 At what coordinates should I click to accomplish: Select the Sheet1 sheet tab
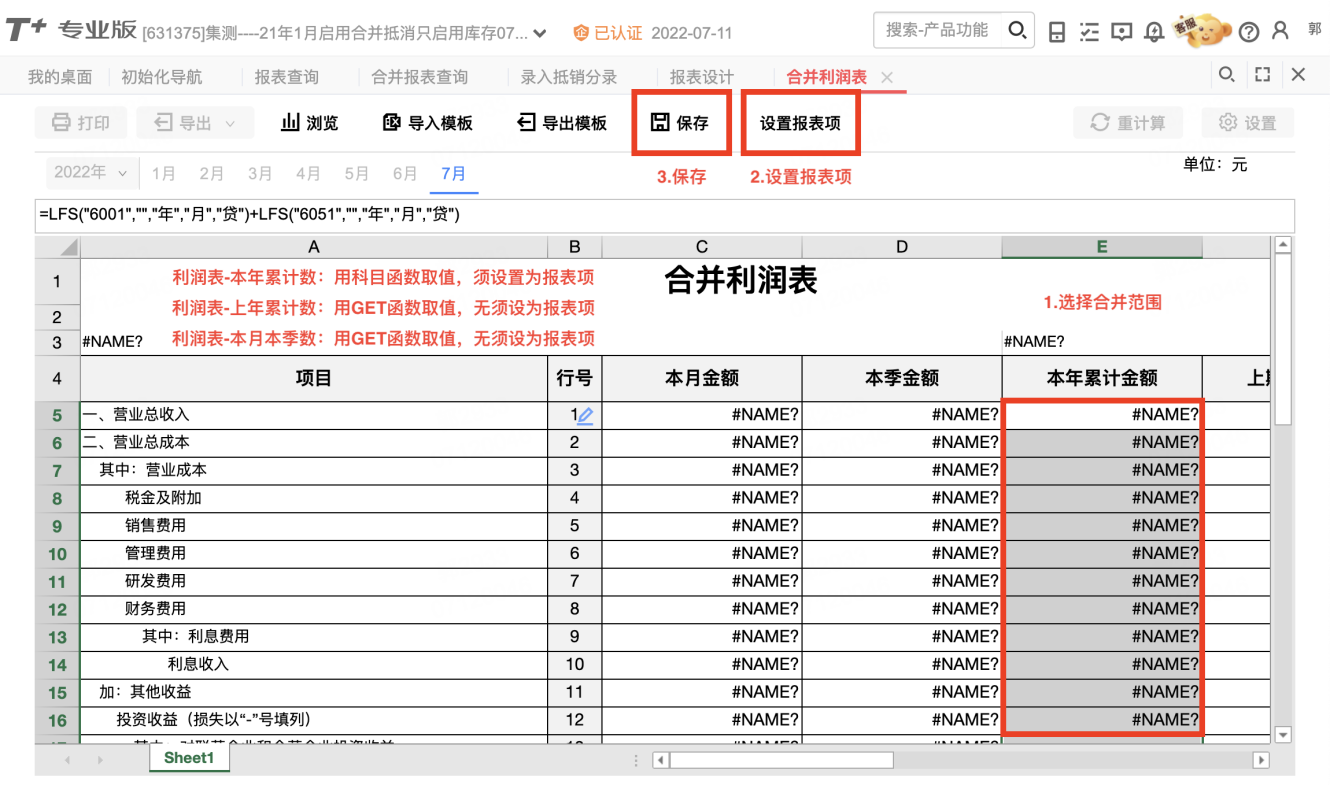pos(189,758)
